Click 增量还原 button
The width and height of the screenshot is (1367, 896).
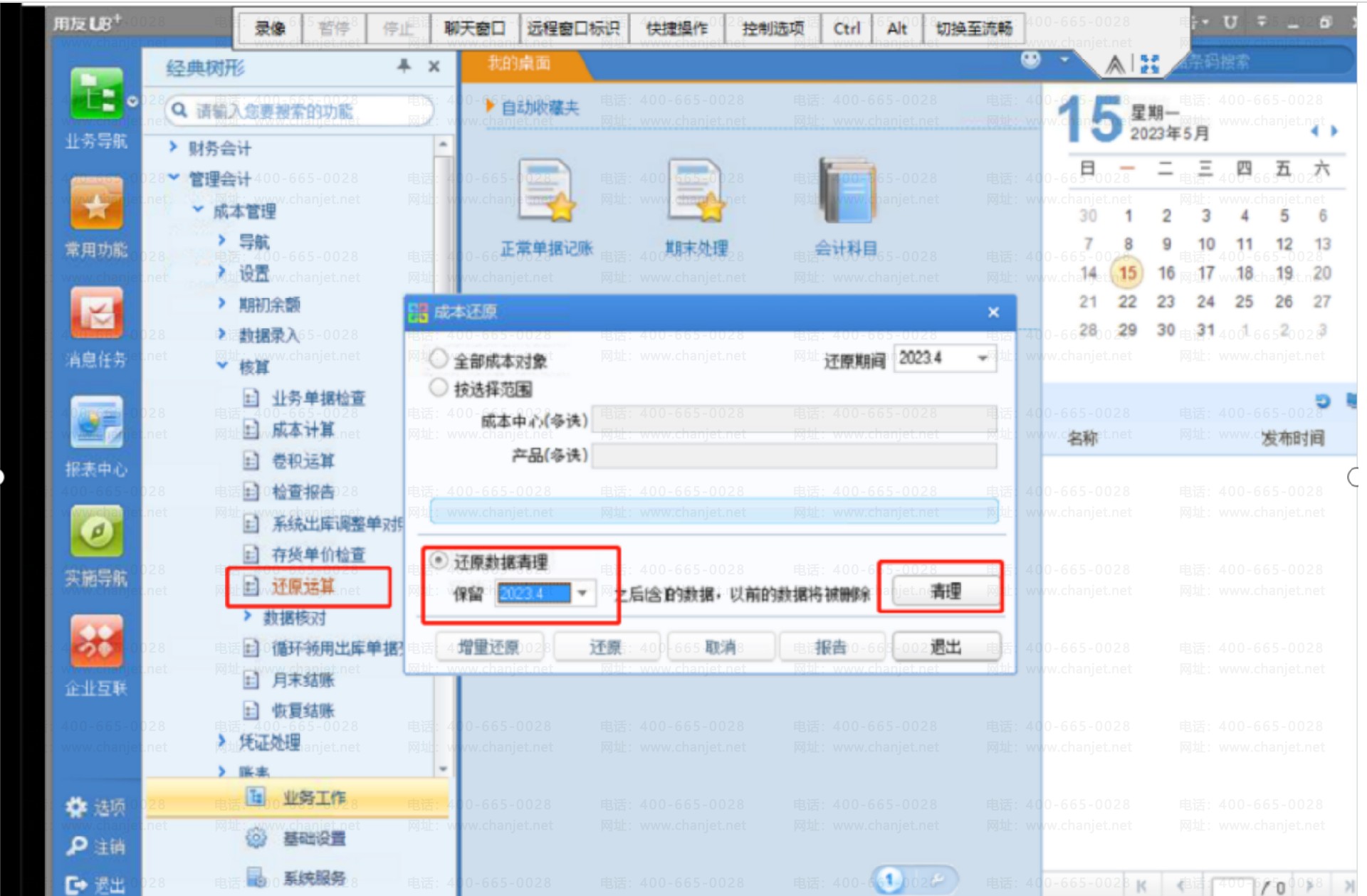point(489,647)
